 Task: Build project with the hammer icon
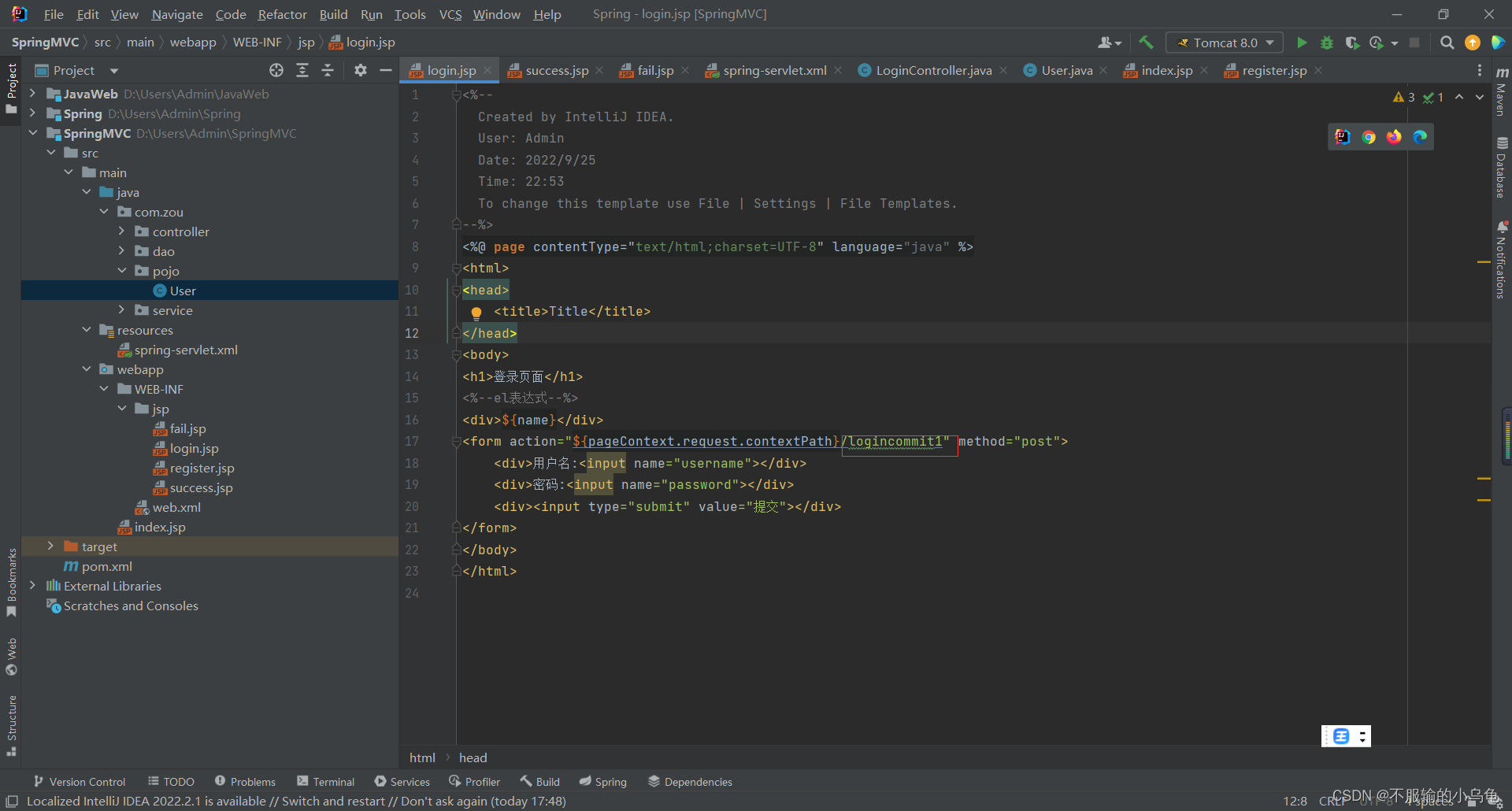tap(1146, 43)
